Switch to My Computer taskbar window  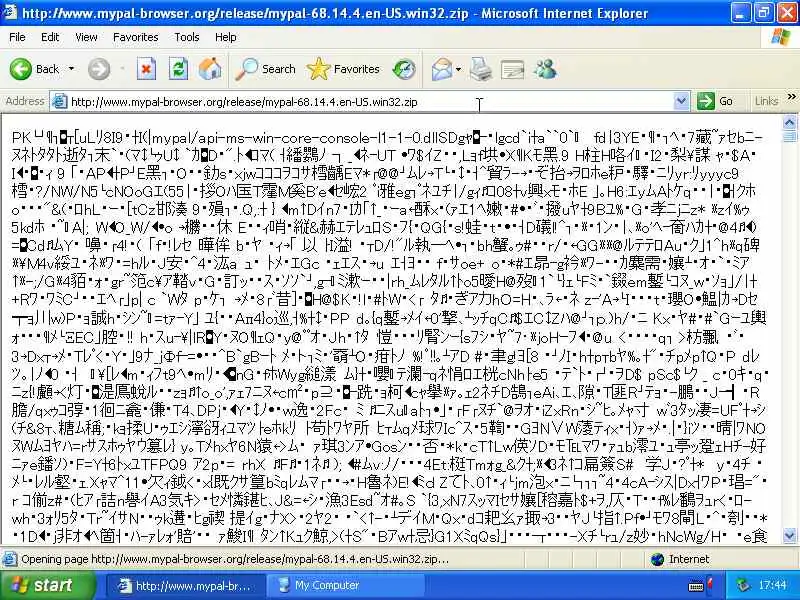click(345, 585)
